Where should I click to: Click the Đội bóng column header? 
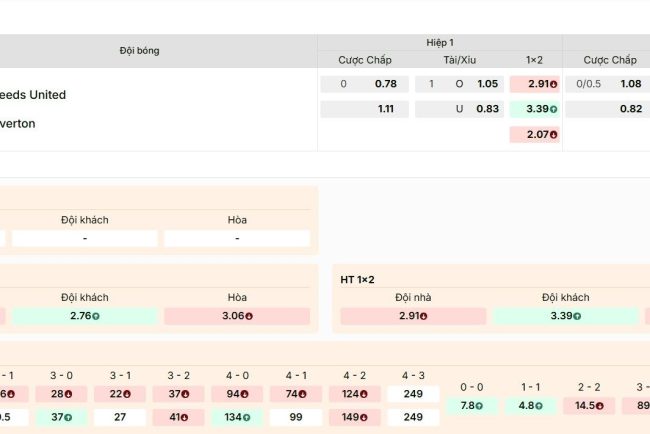point(139,50)
